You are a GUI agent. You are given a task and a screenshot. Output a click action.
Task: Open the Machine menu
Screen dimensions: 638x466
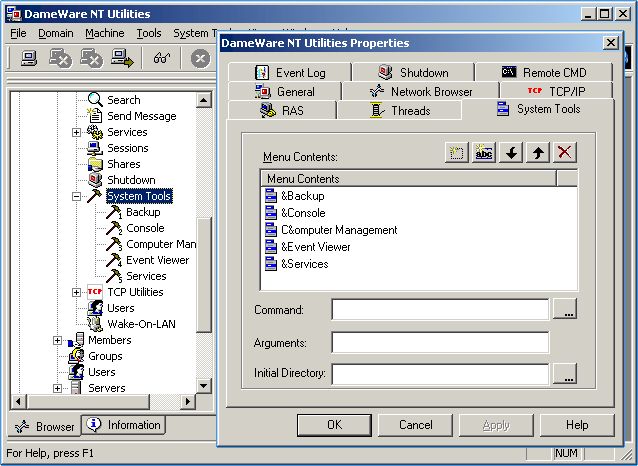click(105, 33)
